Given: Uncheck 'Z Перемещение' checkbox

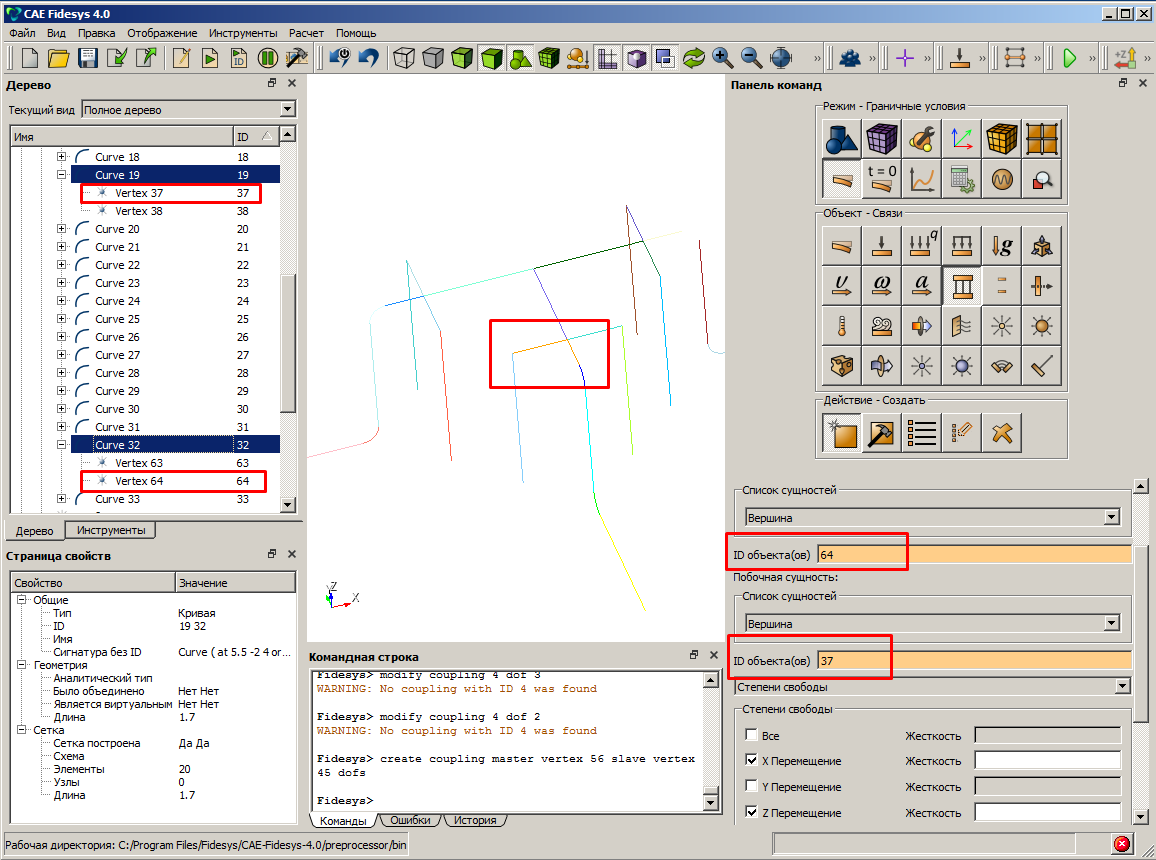Looking at the screenshot, I should [x=751, y=812].
